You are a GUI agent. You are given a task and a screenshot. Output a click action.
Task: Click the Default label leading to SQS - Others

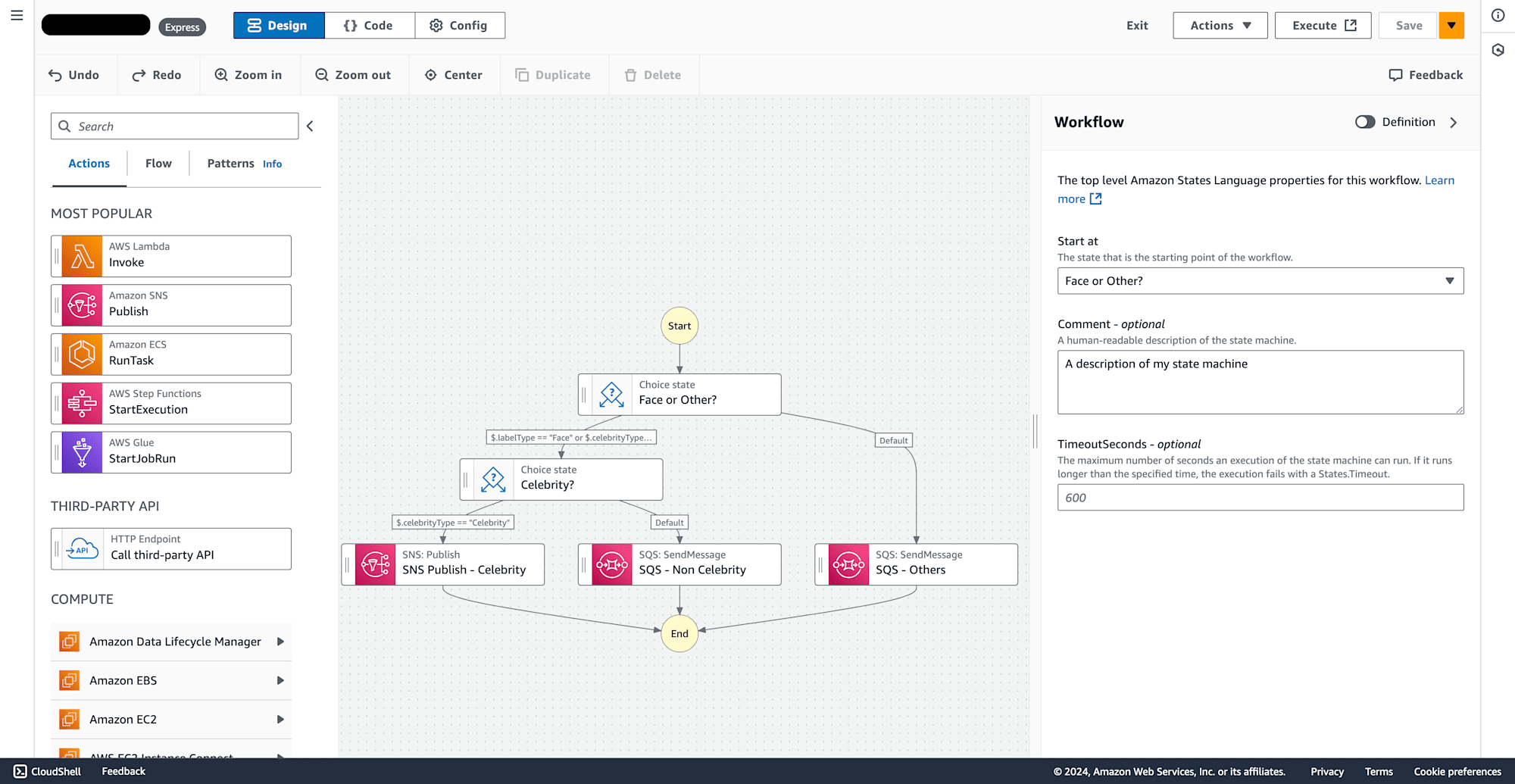tap(893, 440)
